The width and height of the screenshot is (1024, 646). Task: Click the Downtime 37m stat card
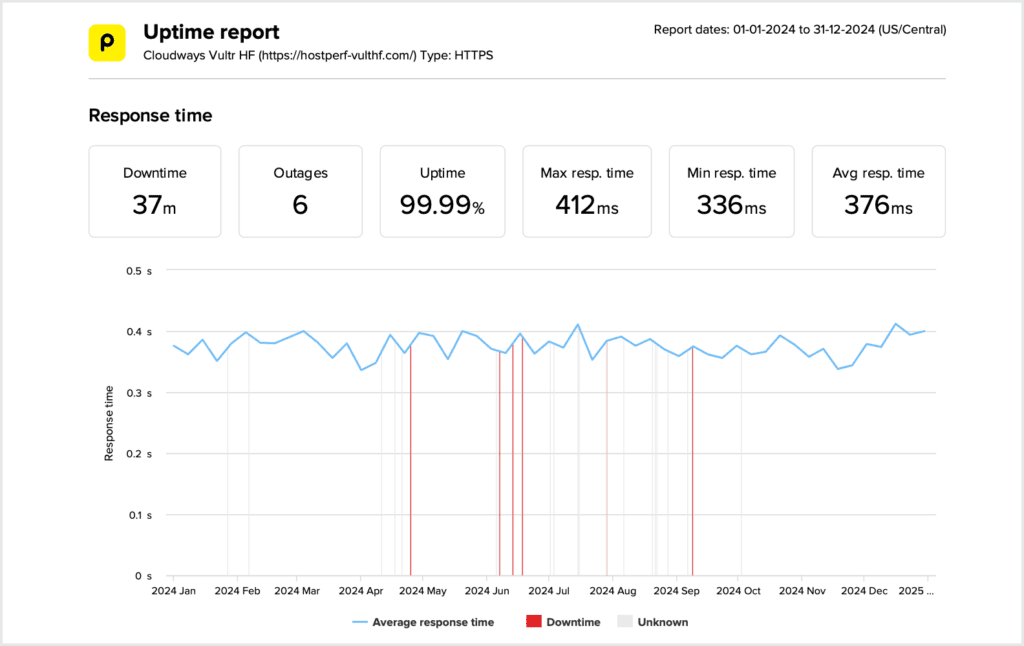click(154, 191)
